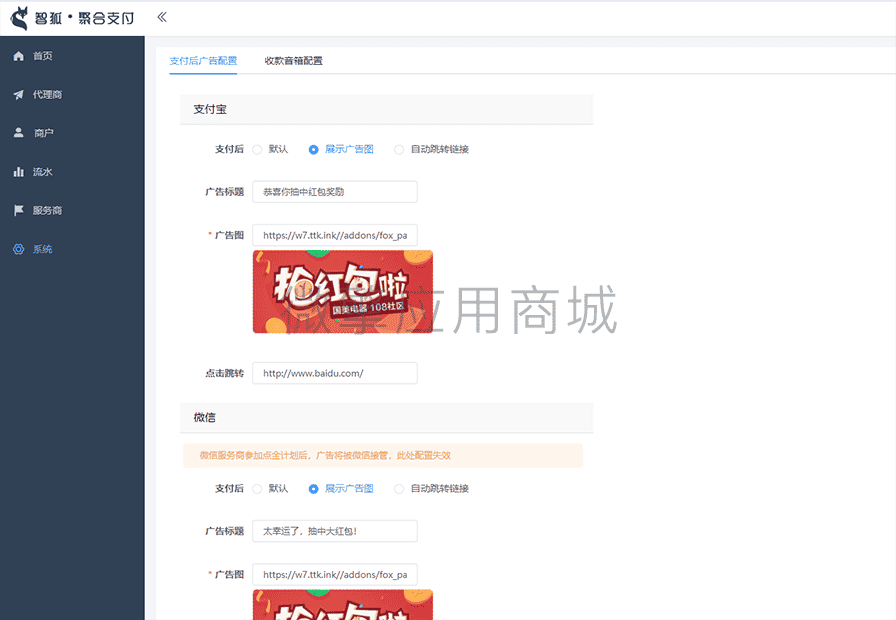The width and height of the screenshot is (896, 620).
Task: Select 默认 radio under 支付宝
Action: pyautogui.click(x=257, y=150)
